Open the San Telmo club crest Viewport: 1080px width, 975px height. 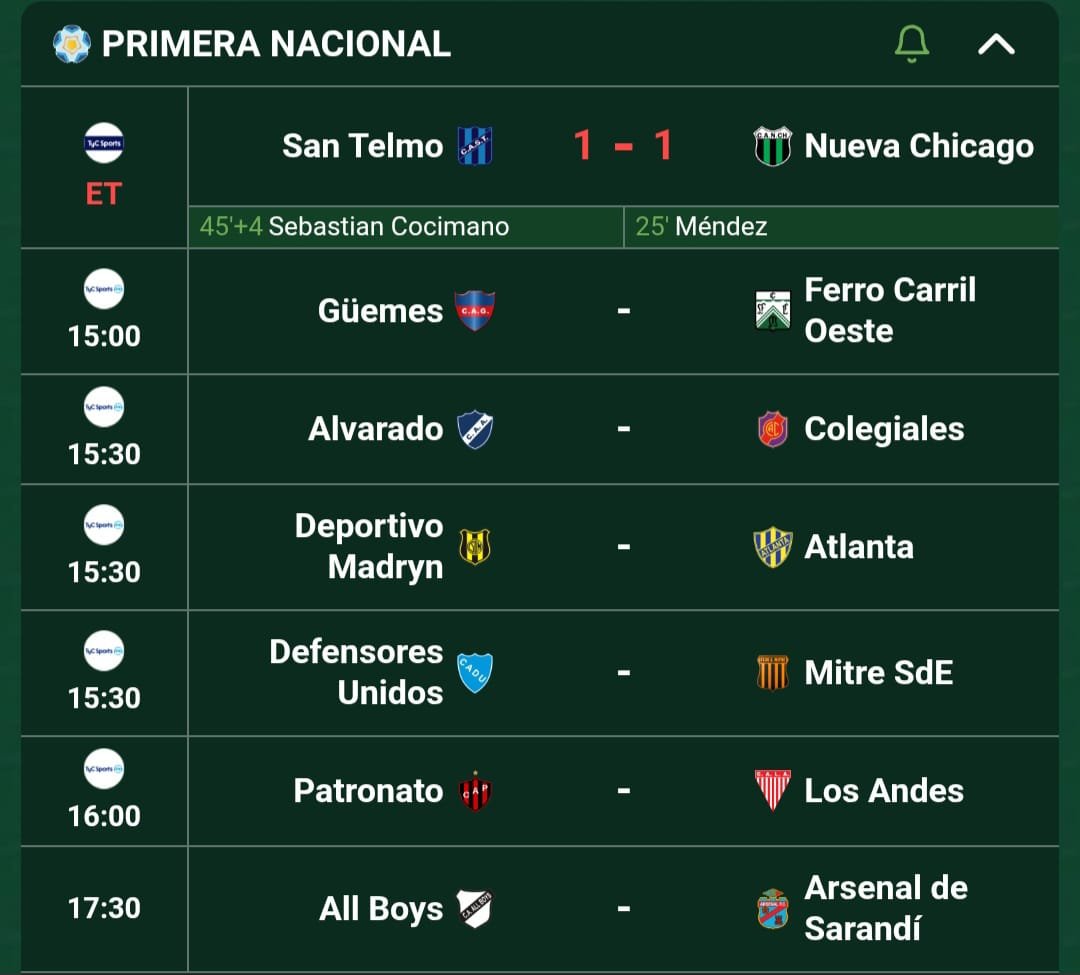[475, 146]
